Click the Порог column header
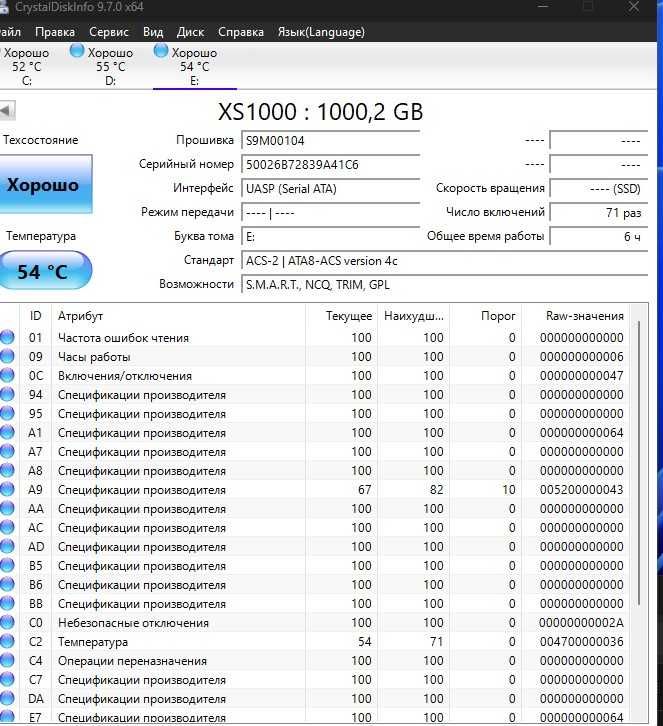 tap(486, 316)
